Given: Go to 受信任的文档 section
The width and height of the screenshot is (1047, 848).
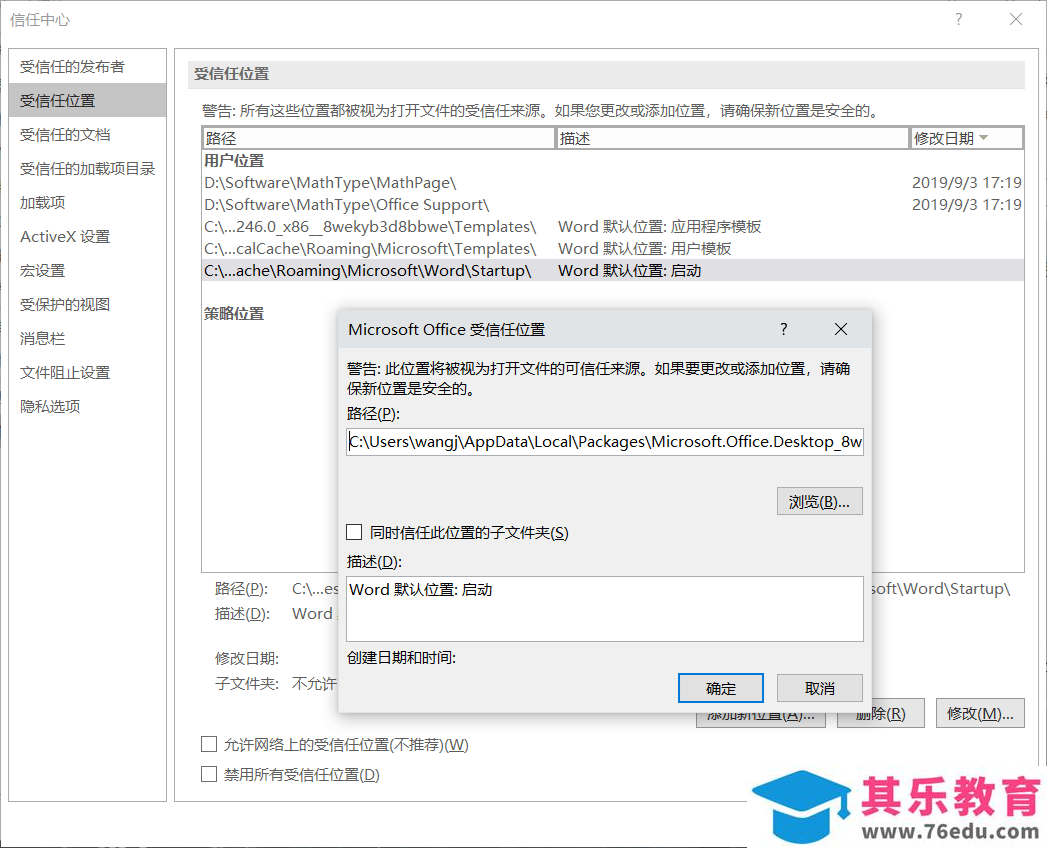Looking at the screenshot, I should [87, 134].
